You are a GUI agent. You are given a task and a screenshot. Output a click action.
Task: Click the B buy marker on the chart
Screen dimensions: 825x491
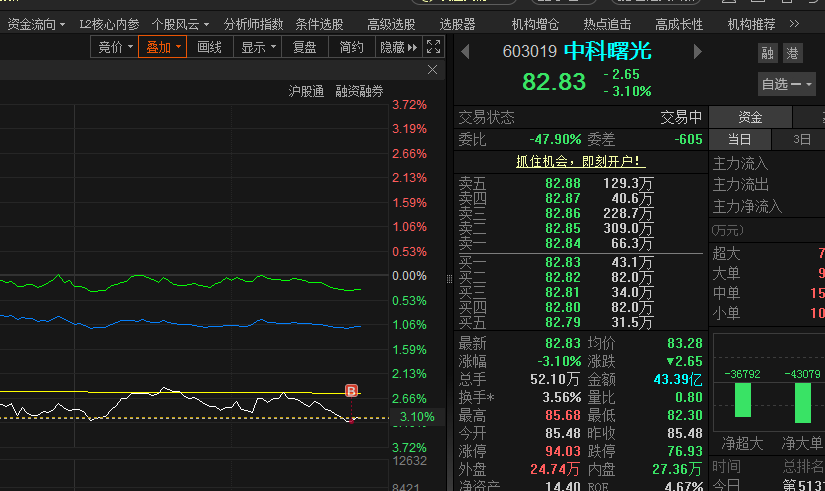pos(351,390)
